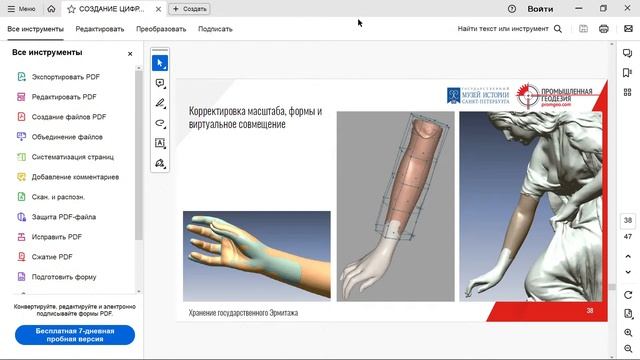
Task: Click the Создать new tab button
Action: [190, 9]
